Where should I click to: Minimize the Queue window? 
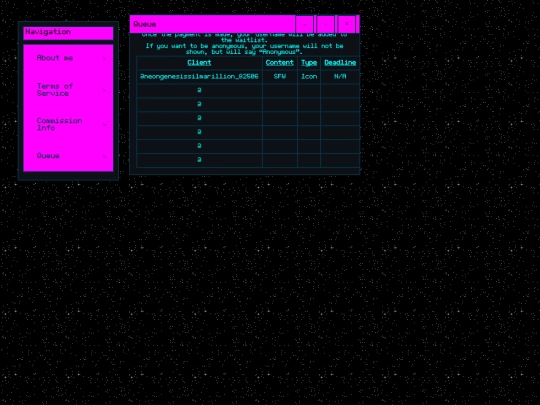pos(304,24)
